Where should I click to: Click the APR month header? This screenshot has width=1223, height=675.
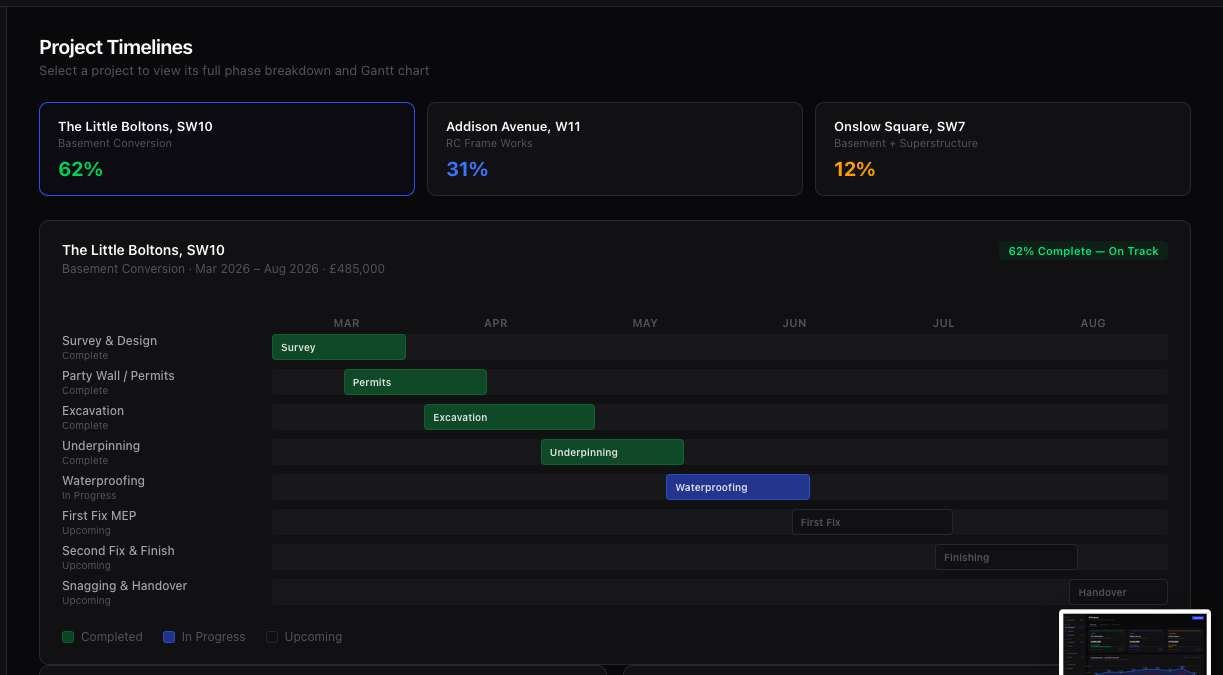496,323
